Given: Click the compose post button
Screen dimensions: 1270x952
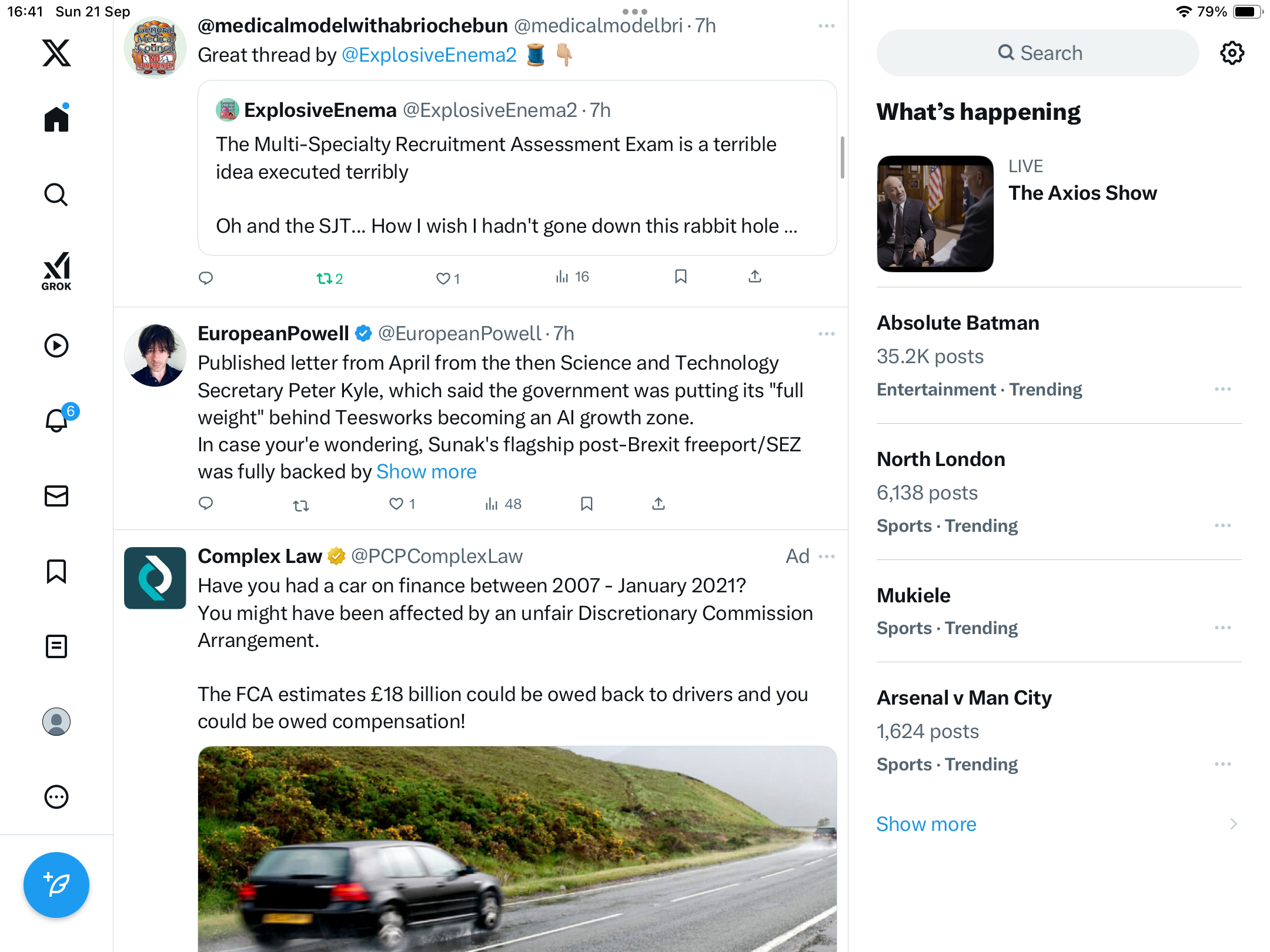Looking at the screenshot, I should coord(56,885).
